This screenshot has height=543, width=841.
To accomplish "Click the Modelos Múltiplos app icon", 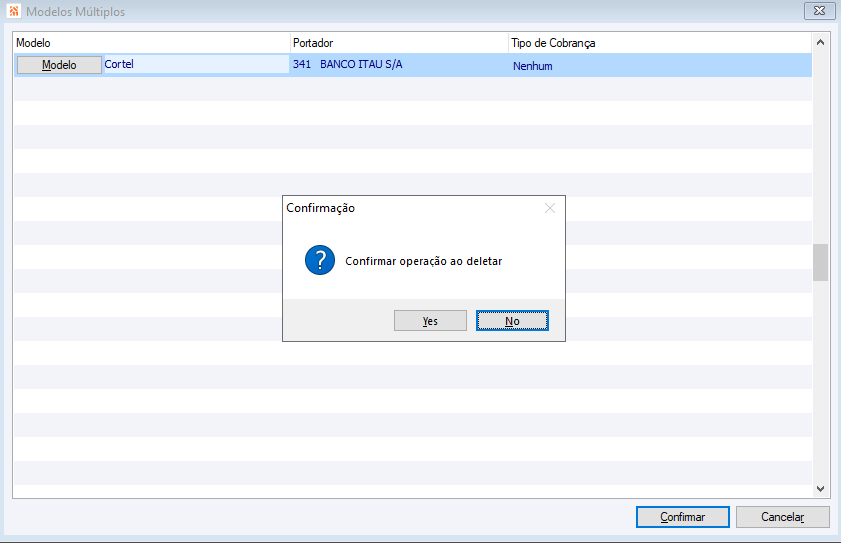I will 14,11.
